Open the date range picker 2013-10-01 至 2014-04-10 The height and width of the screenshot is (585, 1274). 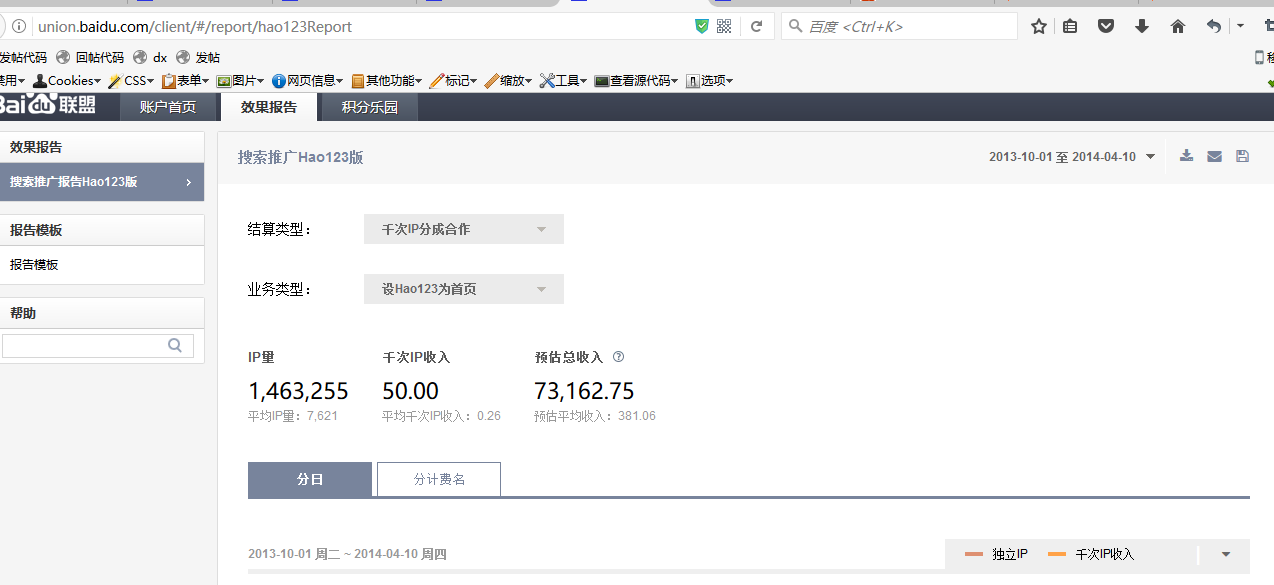1072,157
